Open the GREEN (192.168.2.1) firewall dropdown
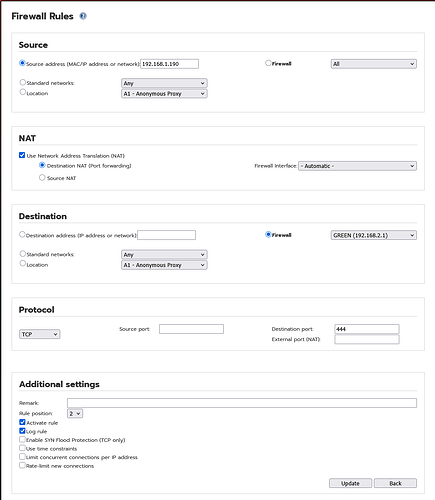 tap(374, 235)
